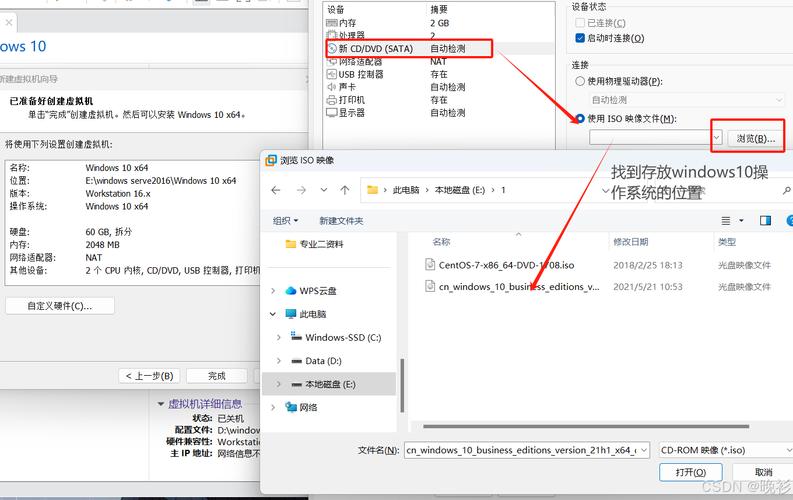Select the 内存 memory device row
The height and width of the screenshot is (500, 793).
pyautogui.click(x=440, y=23)
